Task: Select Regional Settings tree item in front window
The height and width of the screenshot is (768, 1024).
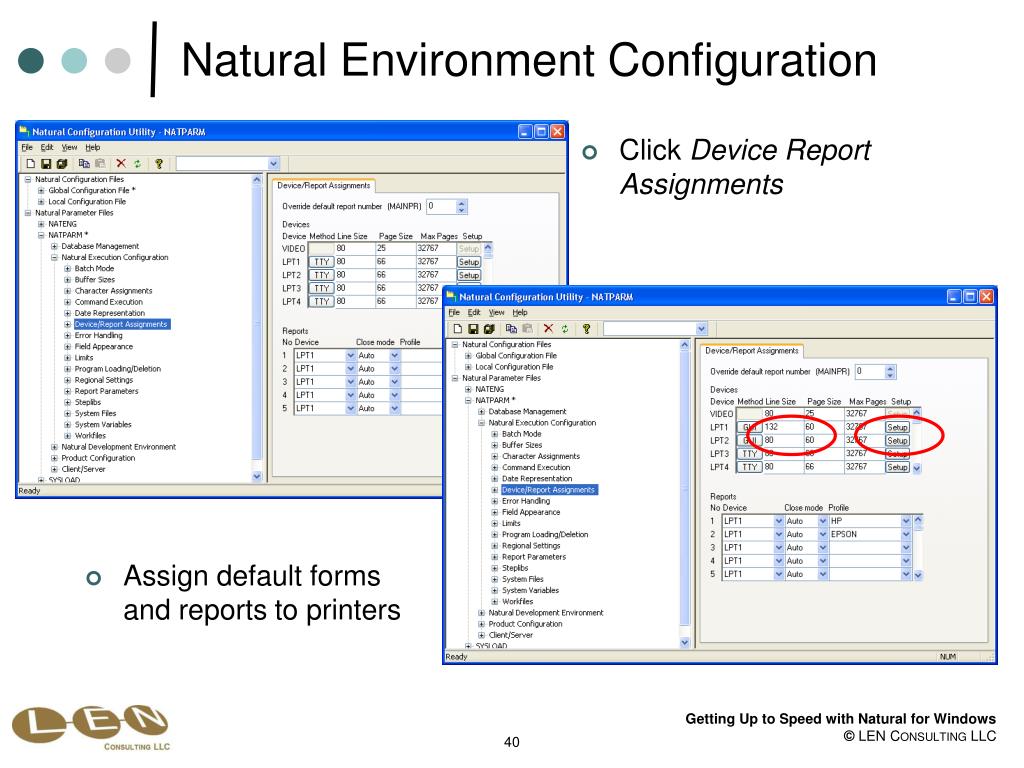Action: pos(531,545)
